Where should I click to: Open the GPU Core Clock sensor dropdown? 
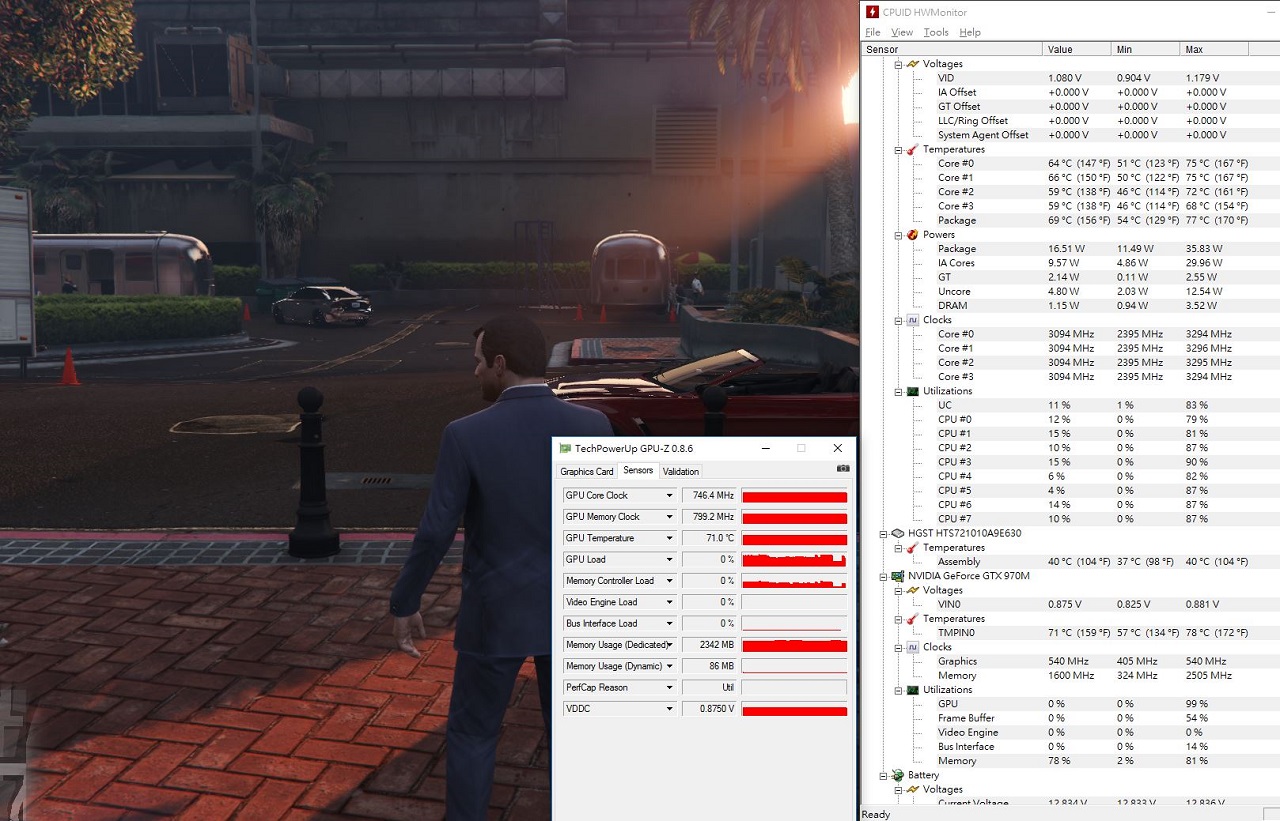pos(669,495)
